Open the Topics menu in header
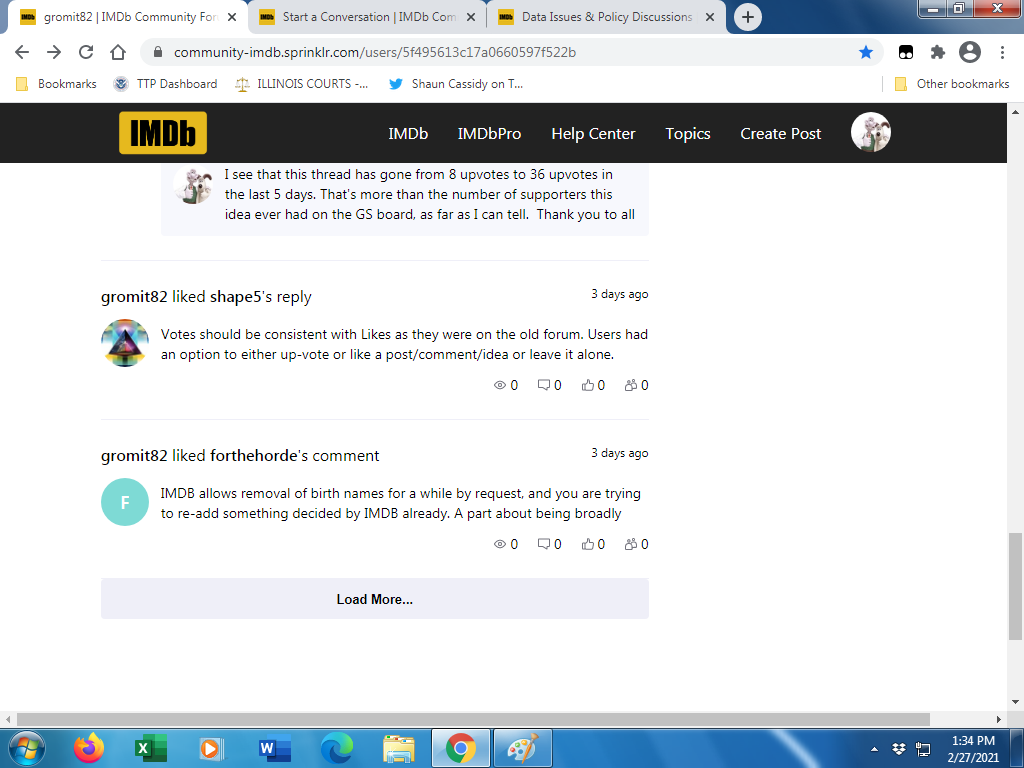The height and width of the screenshot is (768, 1024). pyautogui.click(x=688, y=134)
